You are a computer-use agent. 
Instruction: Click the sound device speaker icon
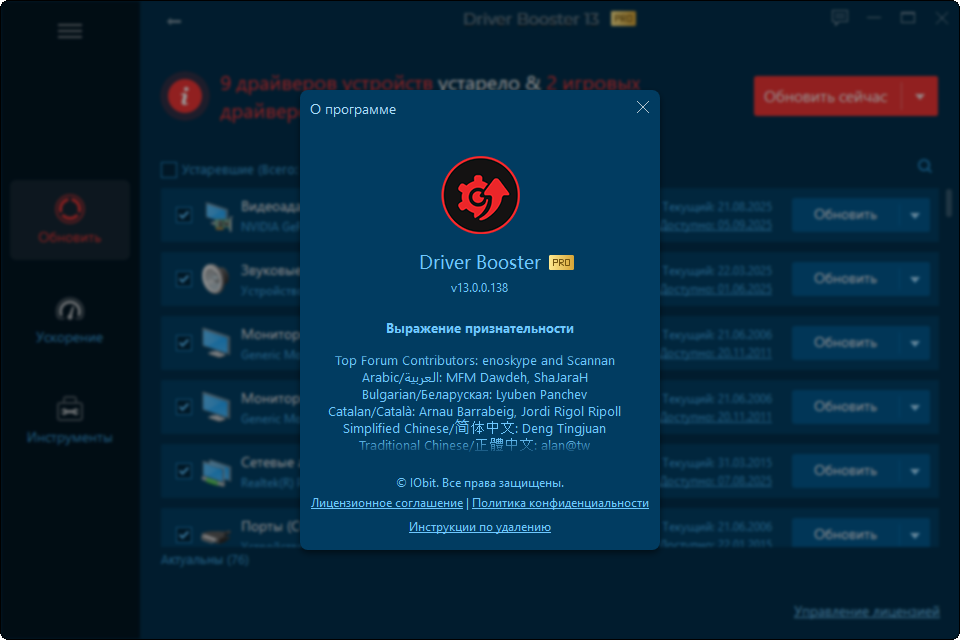coord(215,279)
